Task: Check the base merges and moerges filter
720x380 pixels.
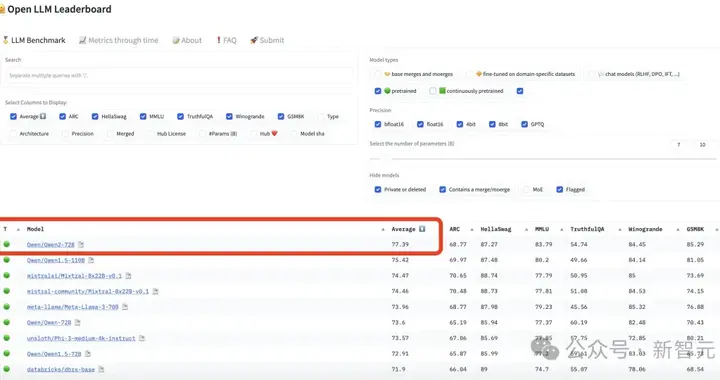Action: [378, 74]
